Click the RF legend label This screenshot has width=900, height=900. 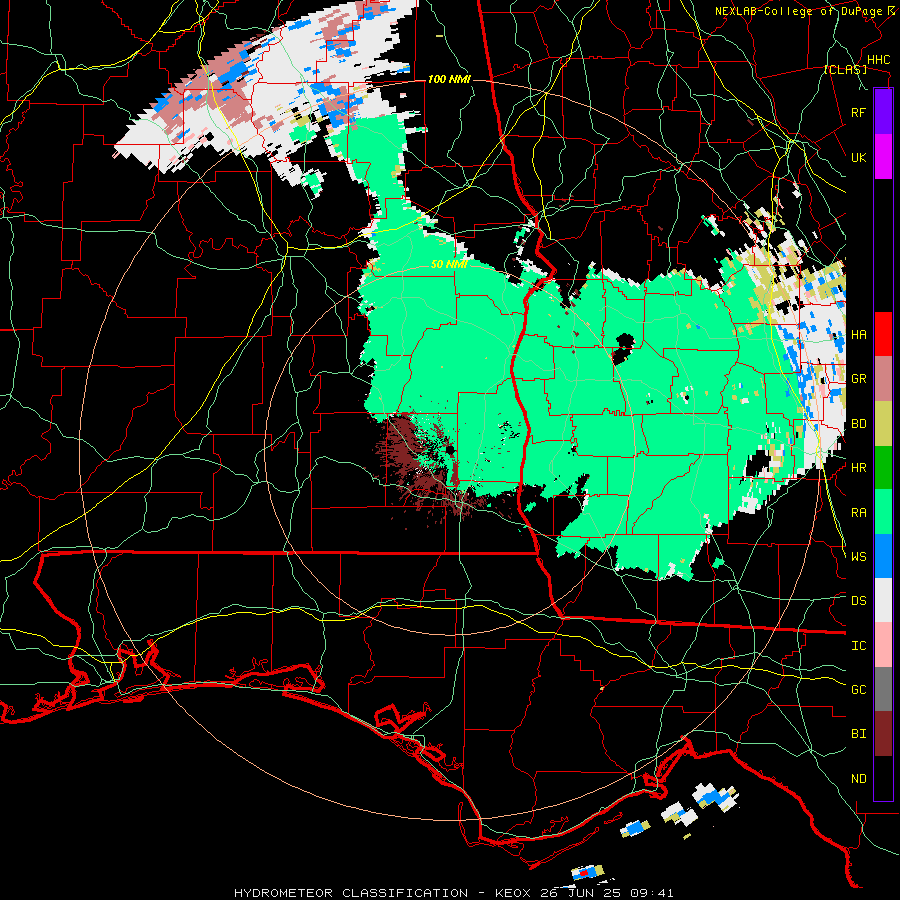pos(858,112)
